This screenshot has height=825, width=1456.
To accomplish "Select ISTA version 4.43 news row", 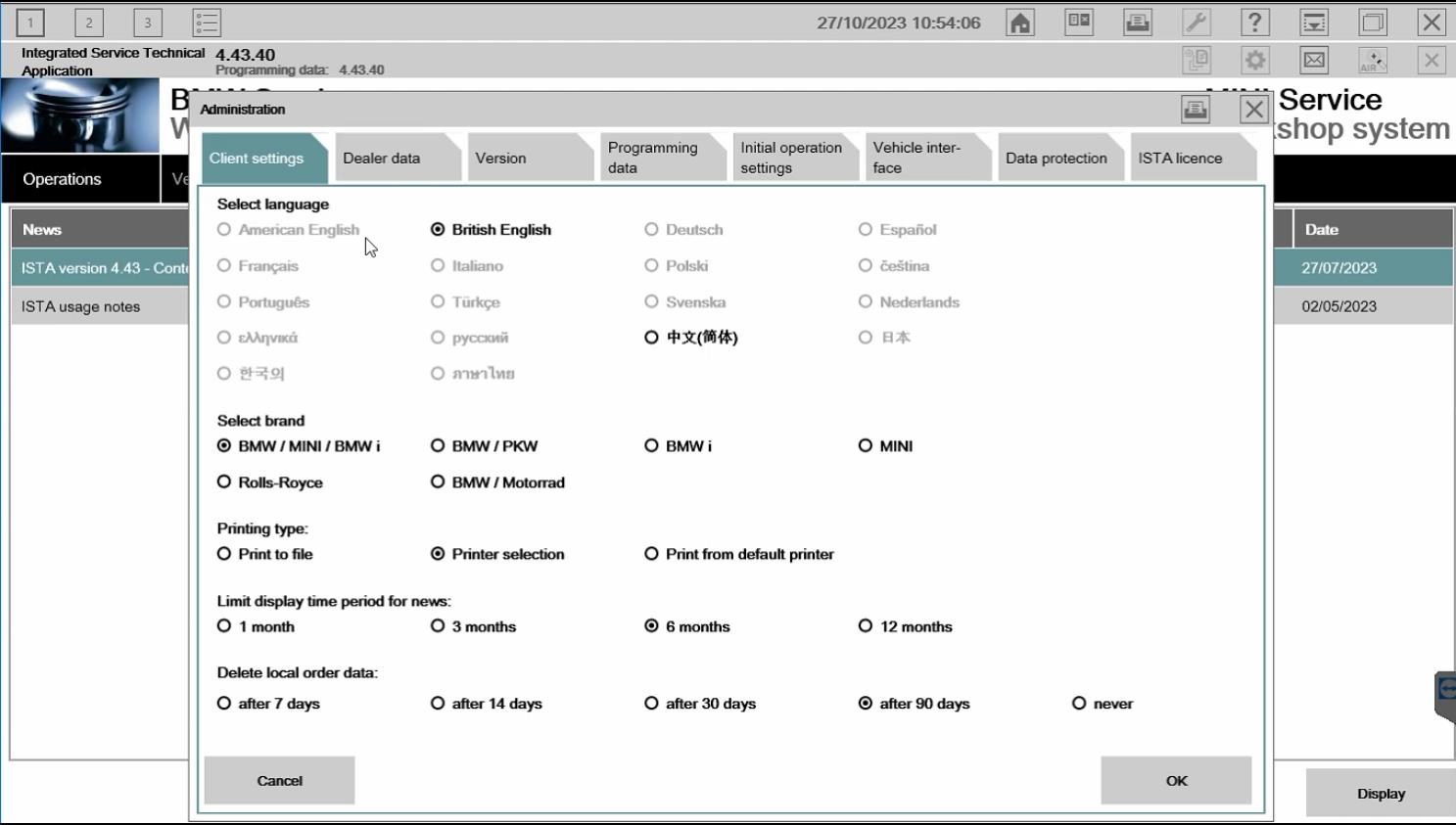I will coord(100,267).
